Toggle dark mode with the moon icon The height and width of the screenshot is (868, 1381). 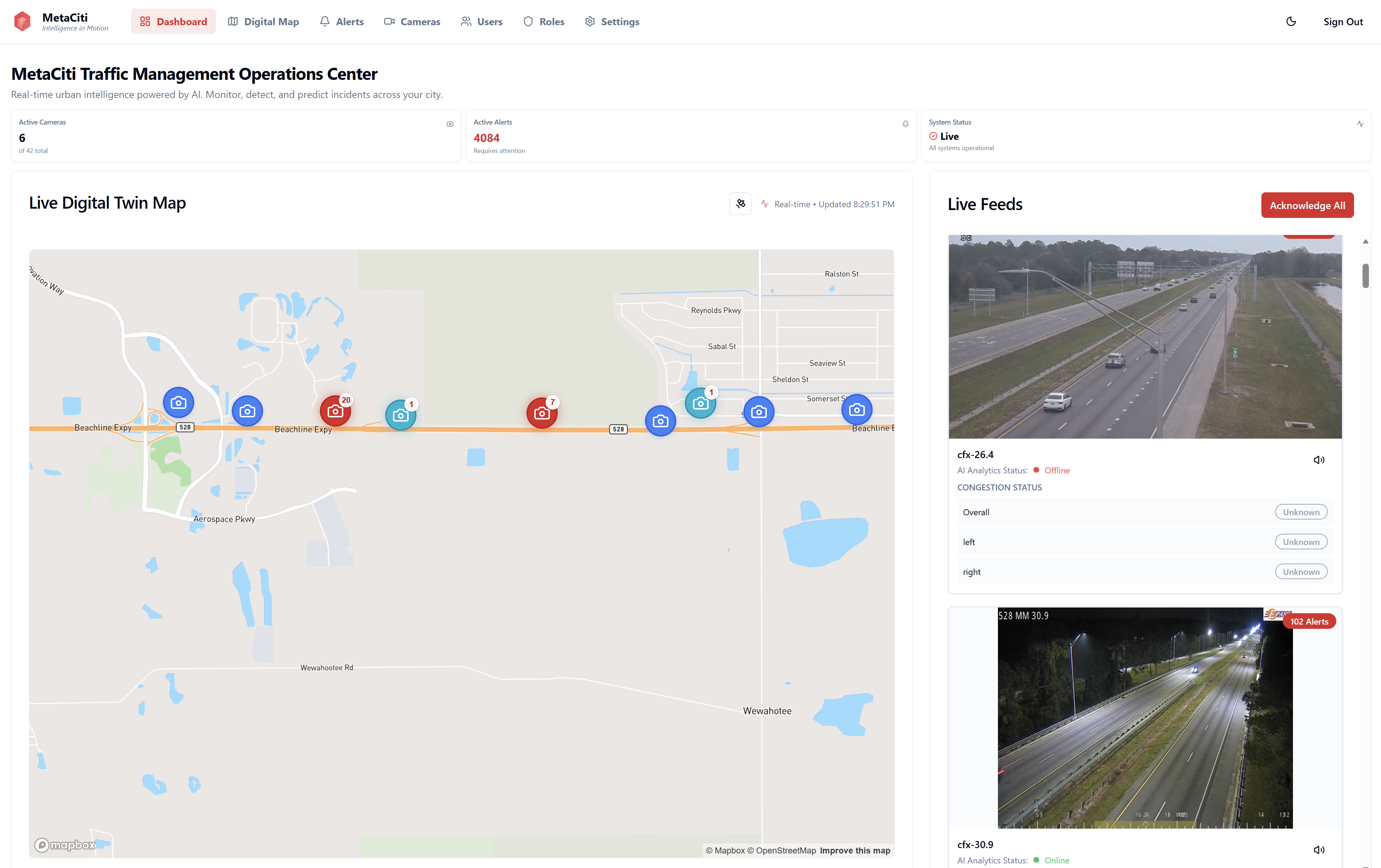[1292, 21]
